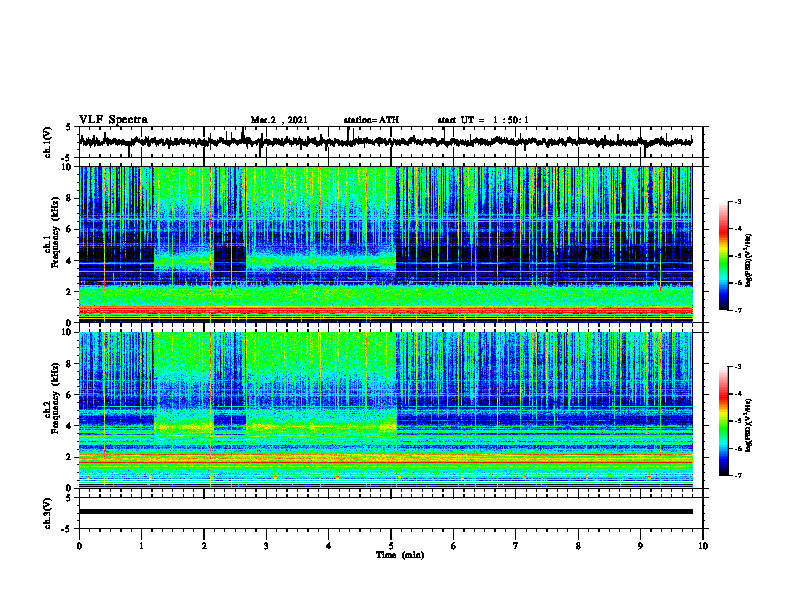Viewport: 792px width, 612px height.
Task: Click time axis tick label "4"
Action: [329, 546]
